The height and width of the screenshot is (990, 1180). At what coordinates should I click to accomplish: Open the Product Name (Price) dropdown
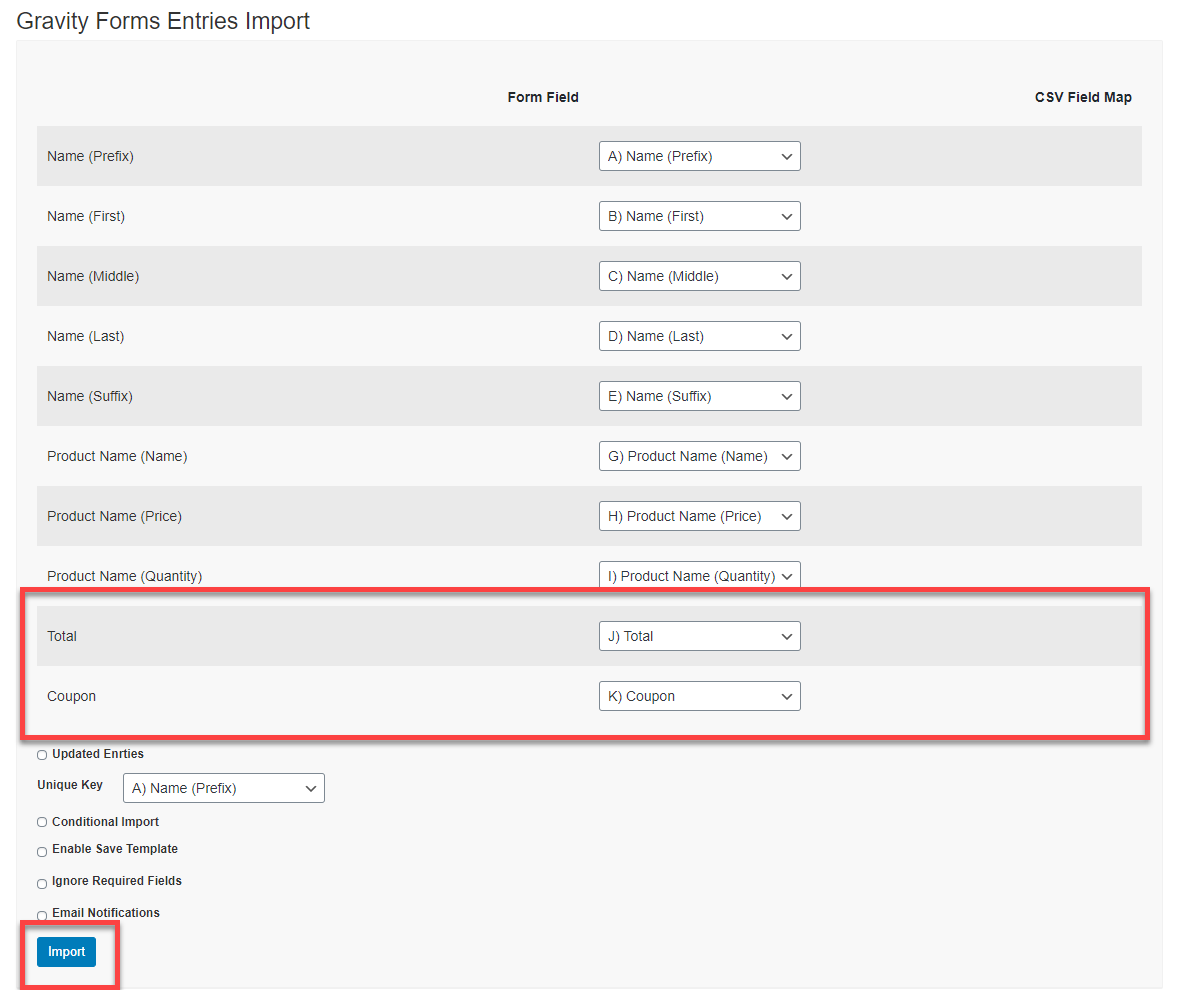tap(699, 516)
